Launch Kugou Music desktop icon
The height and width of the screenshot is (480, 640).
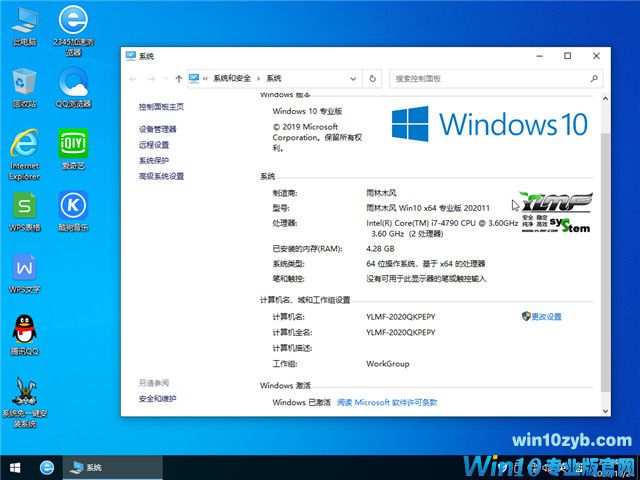click(x=73, y=212)
